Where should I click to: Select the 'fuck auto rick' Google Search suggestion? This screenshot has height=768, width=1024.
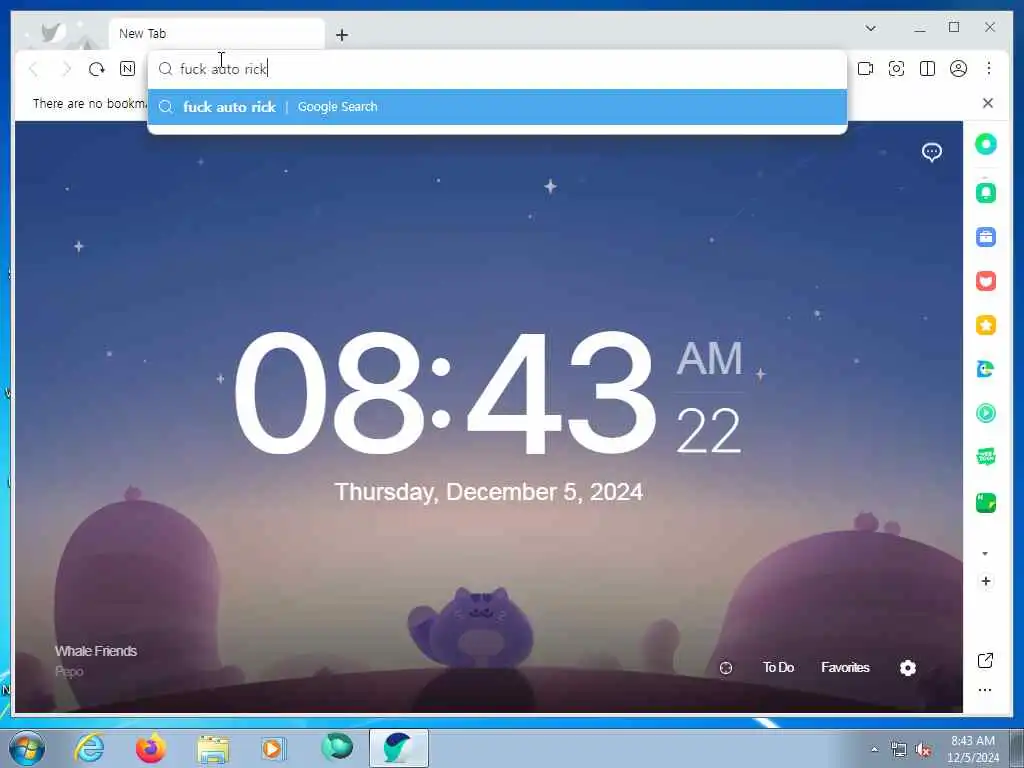click(x=498, y=107)
